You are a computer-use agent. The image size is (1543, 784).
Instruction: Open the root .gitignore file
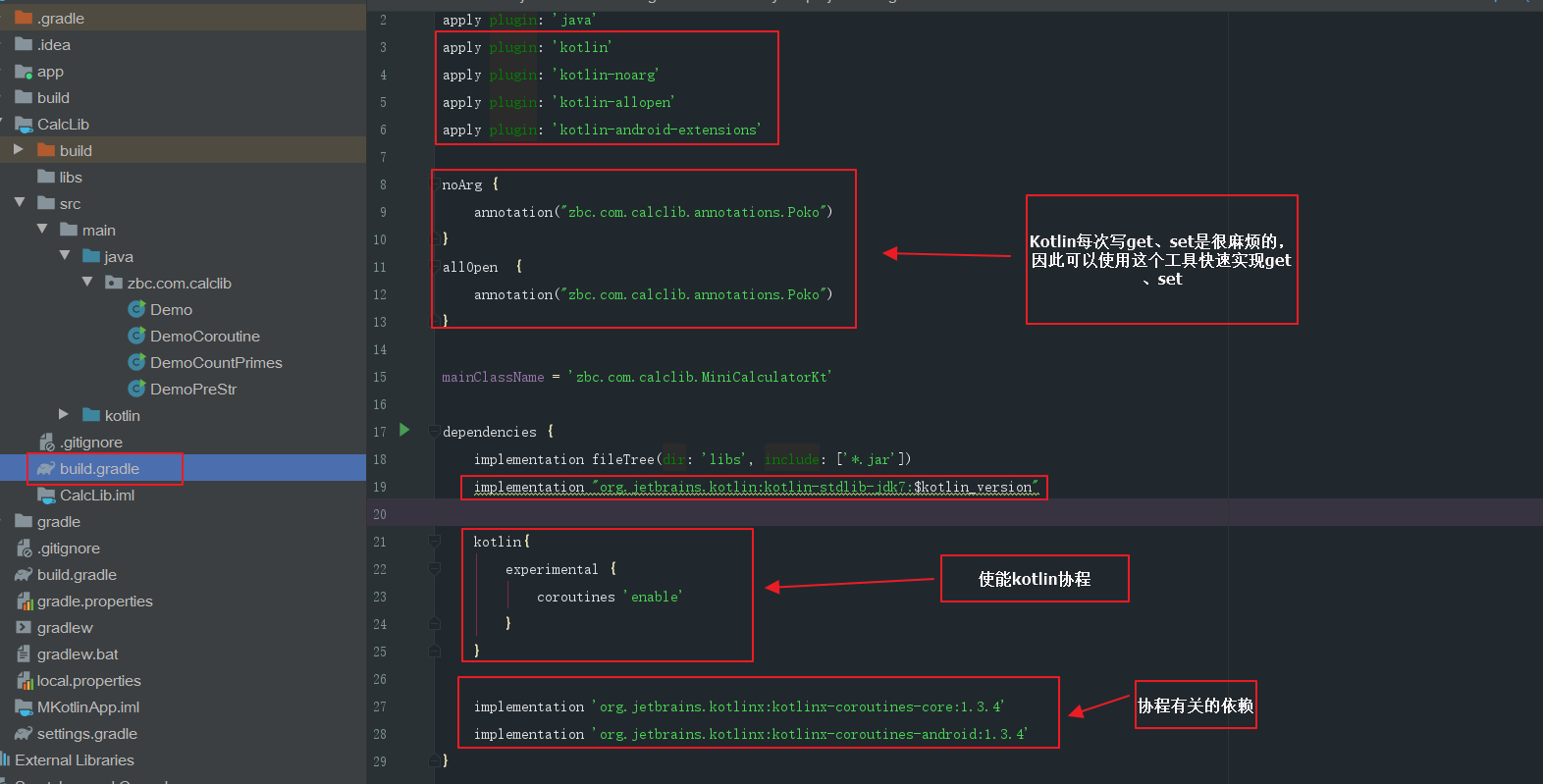[69, 548]
